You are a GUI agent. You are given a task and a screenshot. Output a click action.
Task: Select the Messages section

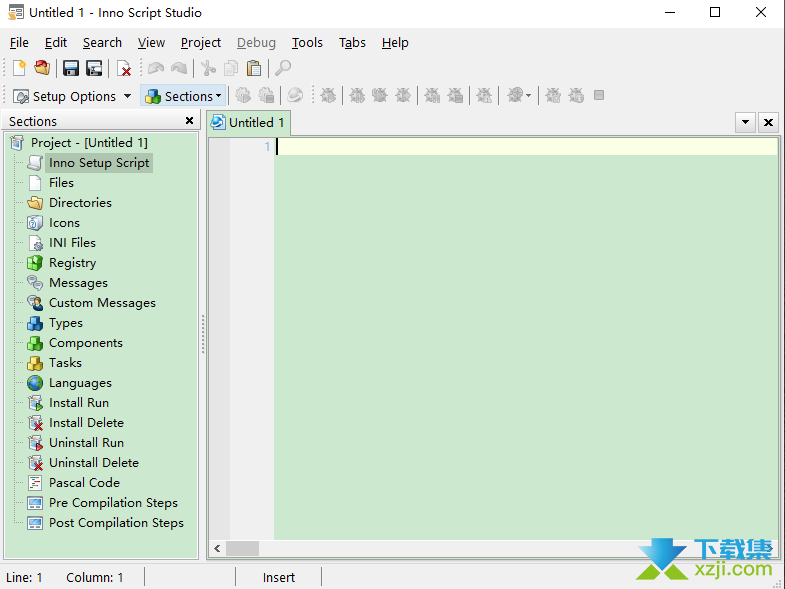click(x=78, y=283)
